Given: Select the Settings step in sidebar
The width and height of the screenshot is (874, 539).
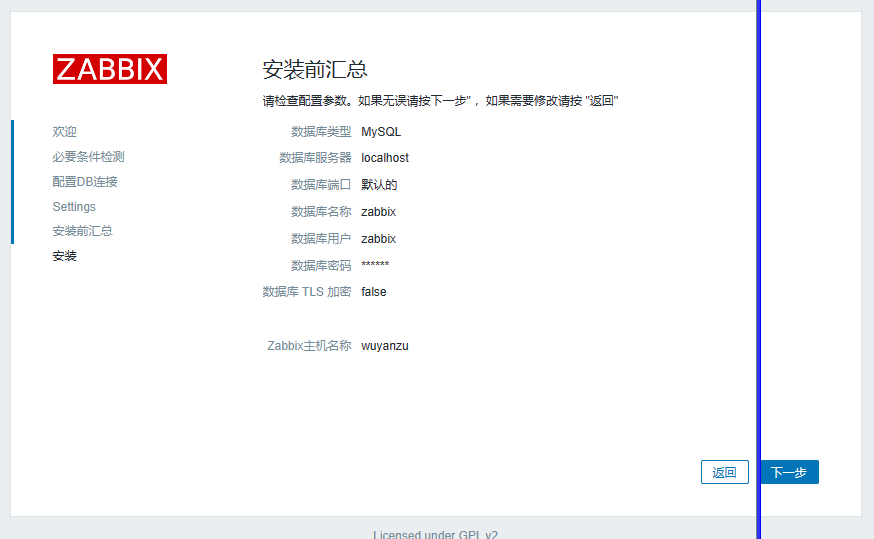Looking at the screenshot, I should pyautogui.click(x=74, y=207).
